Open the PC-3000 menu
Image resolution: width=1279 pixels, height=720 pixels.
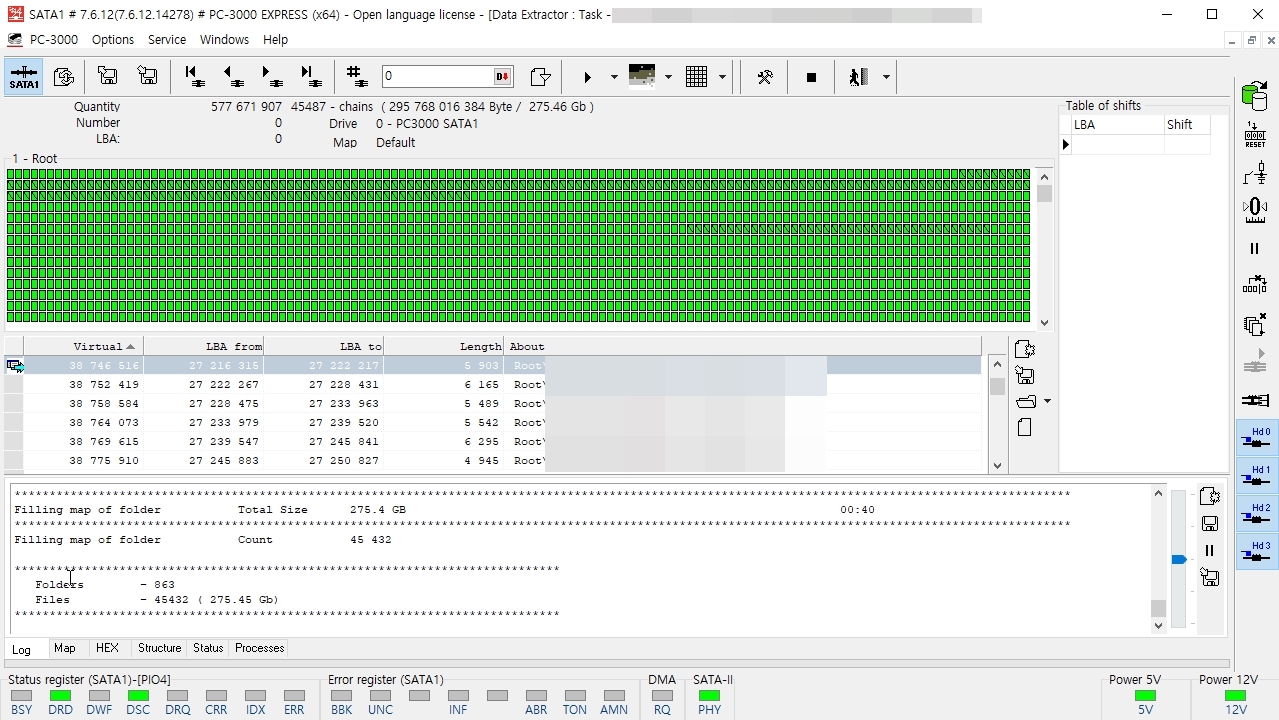coord(56,39)
